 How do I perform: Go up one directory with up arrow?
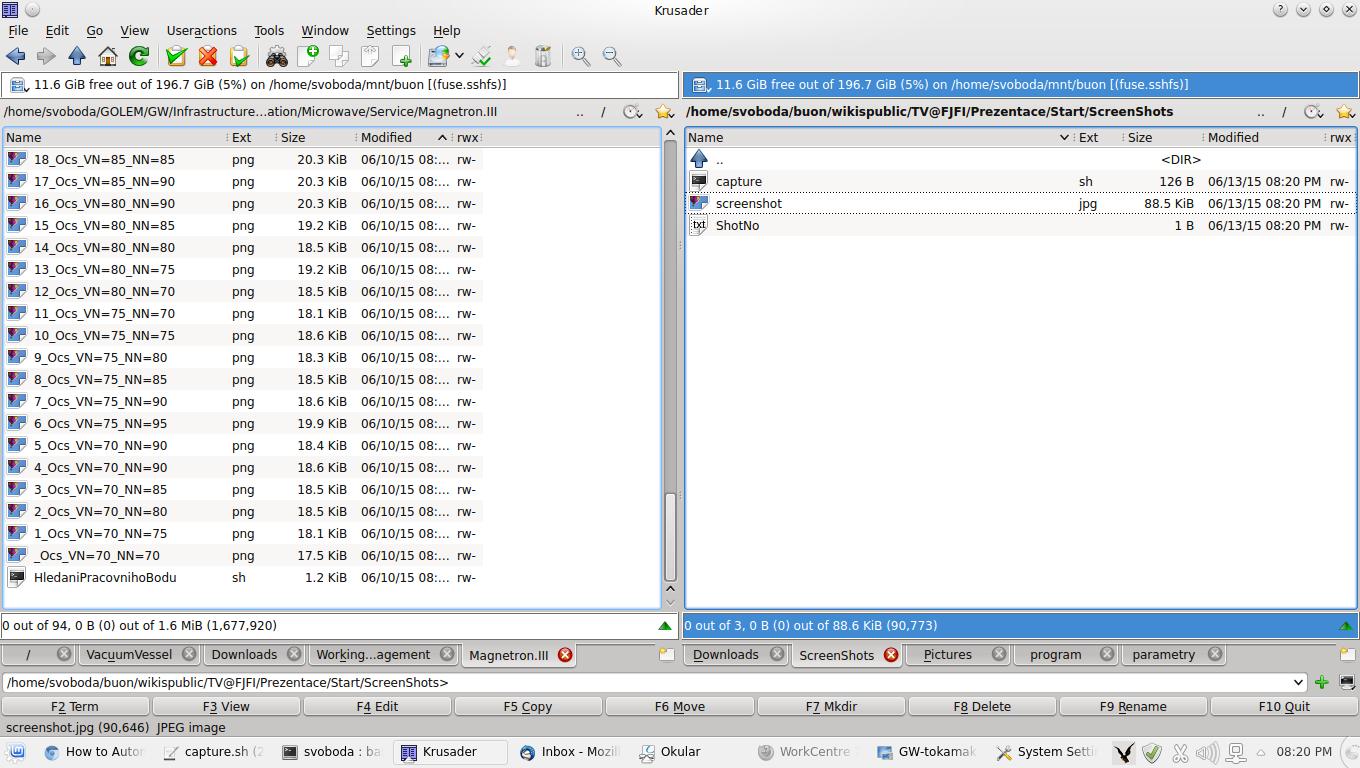(77, 57)
